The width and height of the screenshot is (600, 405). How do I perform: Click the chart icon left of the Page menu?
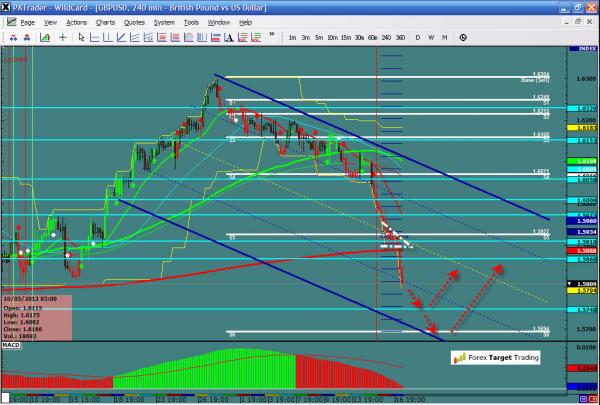(x=11, y=22)
